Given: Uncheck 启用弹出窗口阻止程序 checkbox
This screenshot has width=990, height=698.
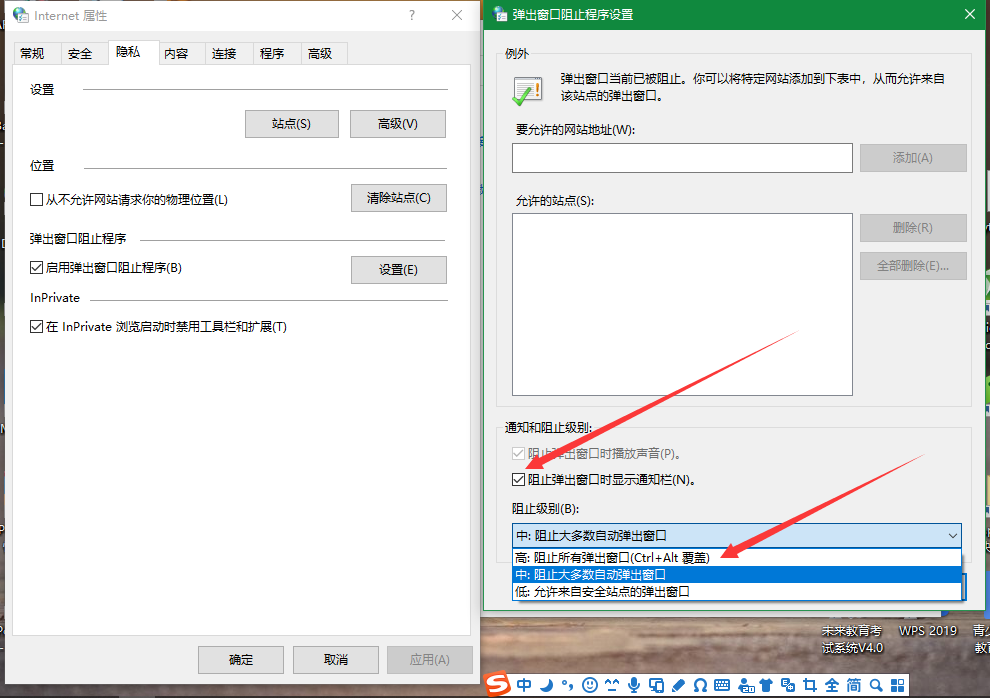Looking at the screenshot, I should click(x=37, y=268).
